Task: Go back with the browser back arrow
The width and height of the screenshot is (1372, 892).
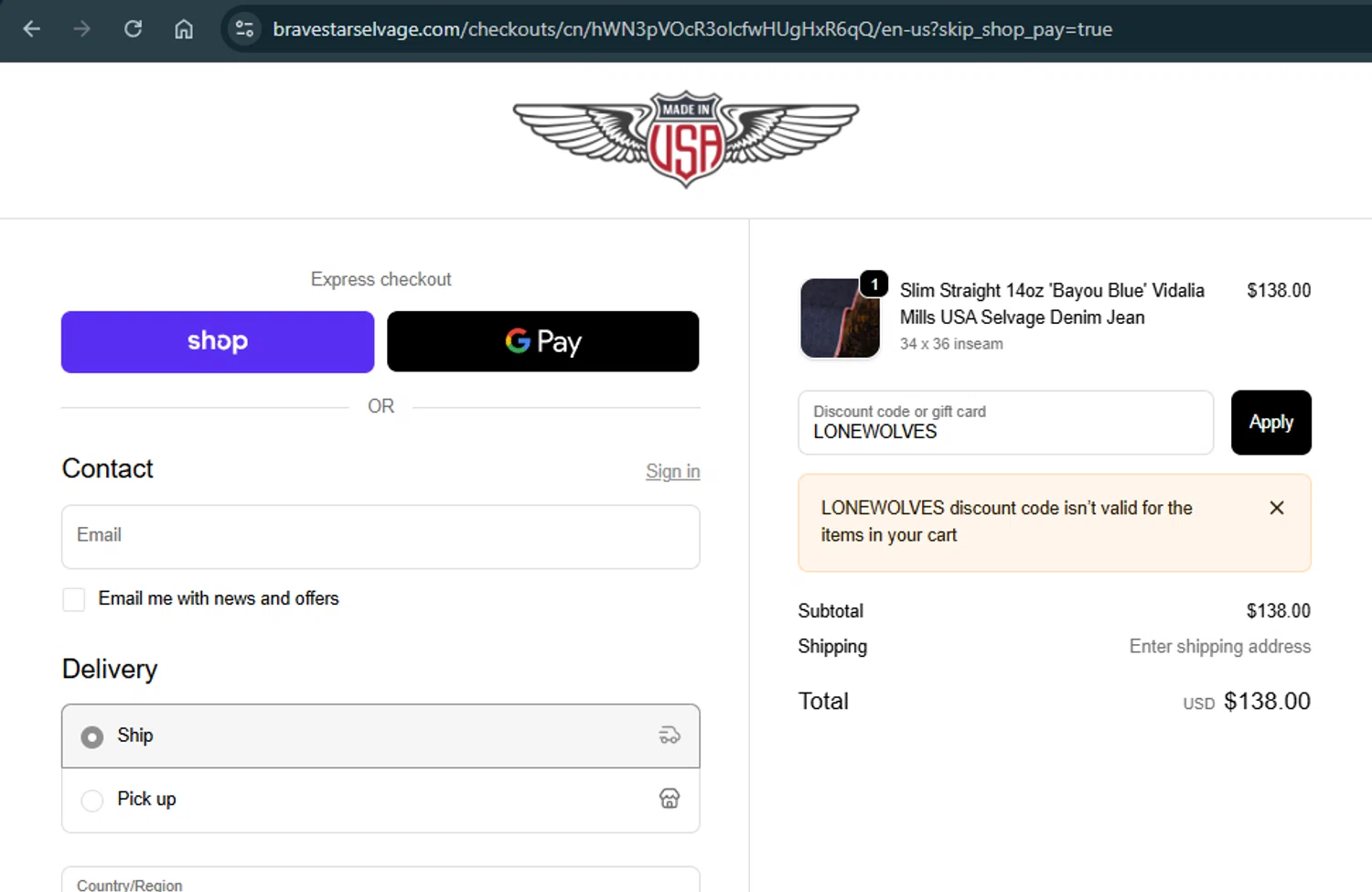Action: (x=31, y=29)
